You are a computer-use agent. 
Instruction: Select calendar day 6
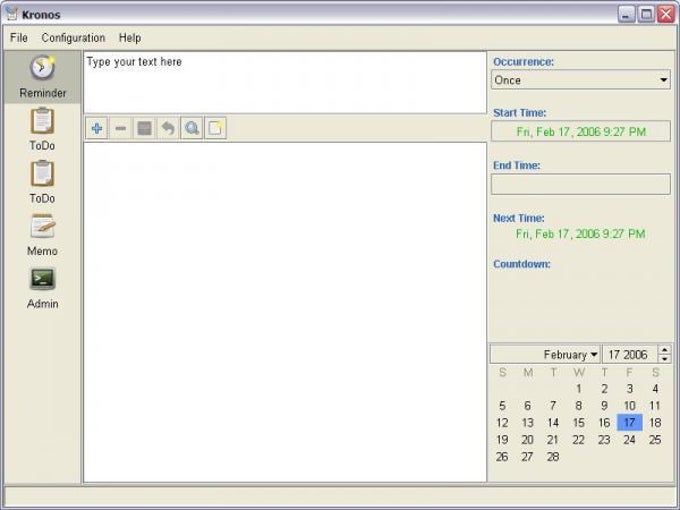click(527, 405)
